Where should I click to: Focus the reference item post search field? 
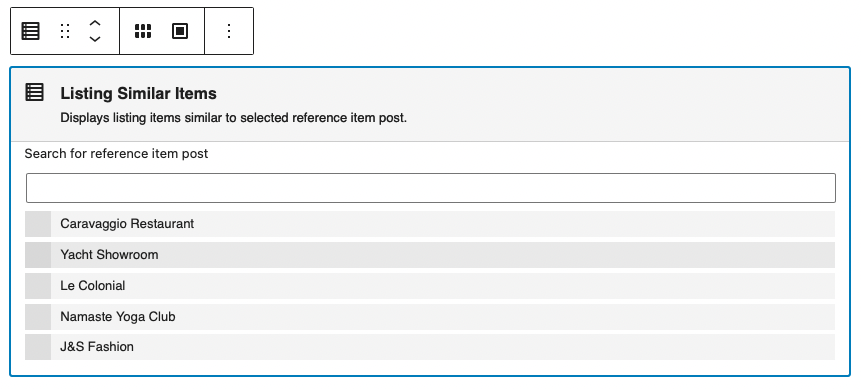click(x=431, y=188)
